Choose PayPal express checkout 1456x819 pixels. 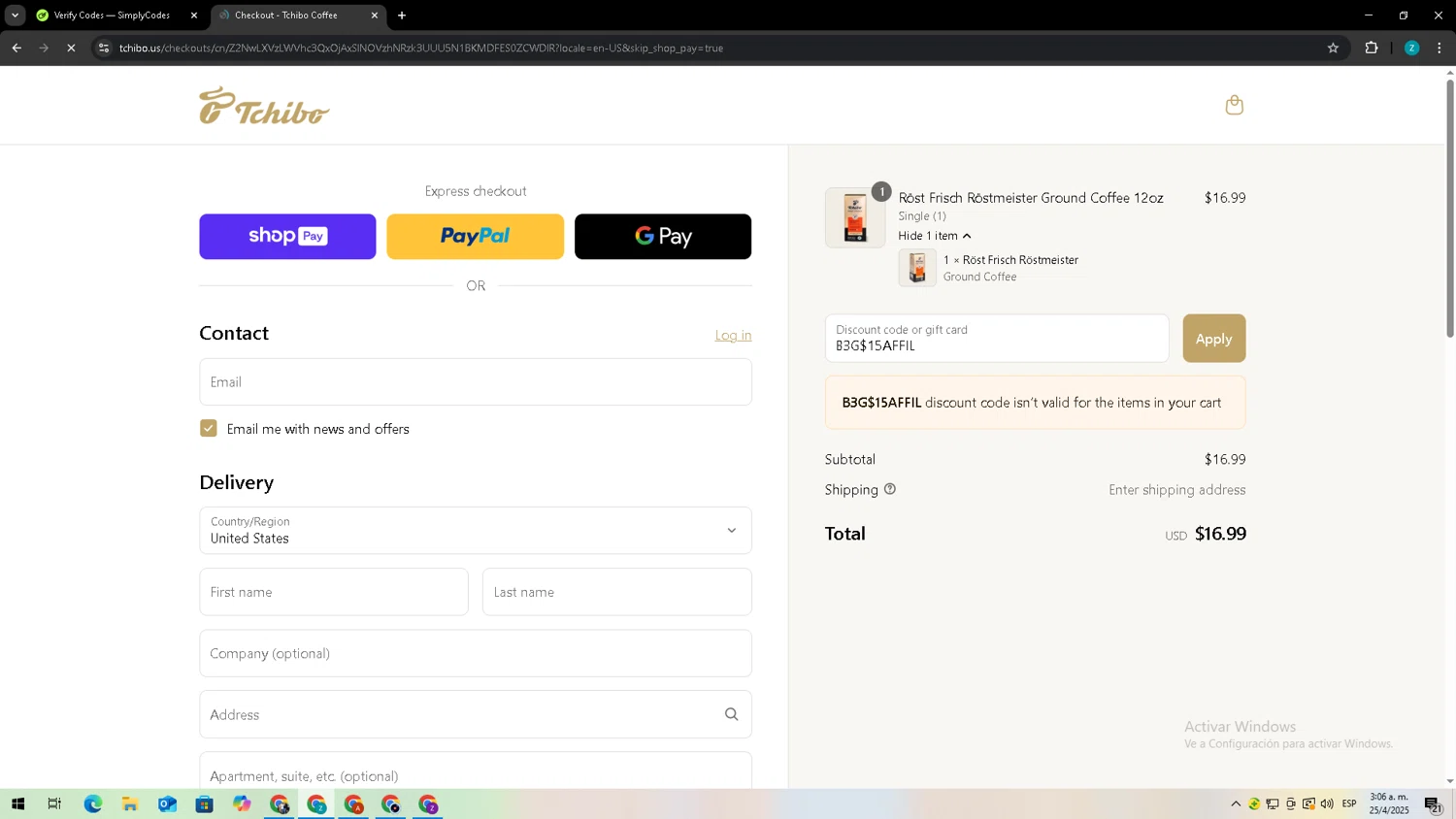475,236
